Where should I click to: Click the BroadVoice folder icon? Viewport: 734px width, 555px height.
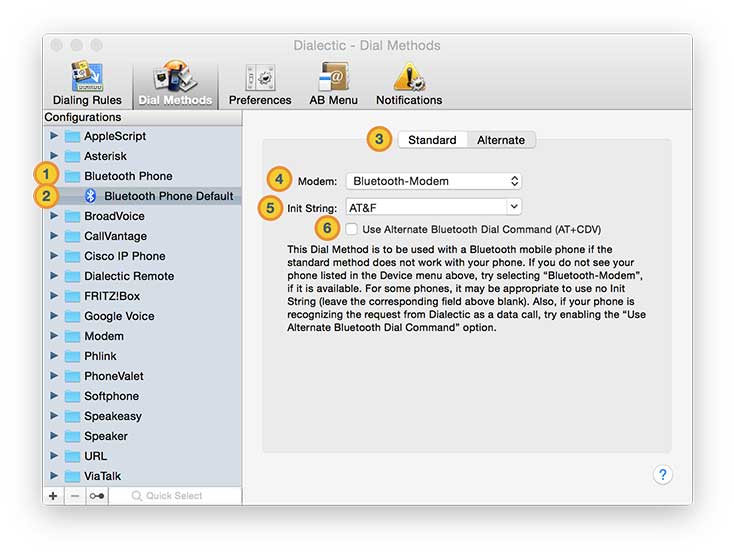point(72,216)
